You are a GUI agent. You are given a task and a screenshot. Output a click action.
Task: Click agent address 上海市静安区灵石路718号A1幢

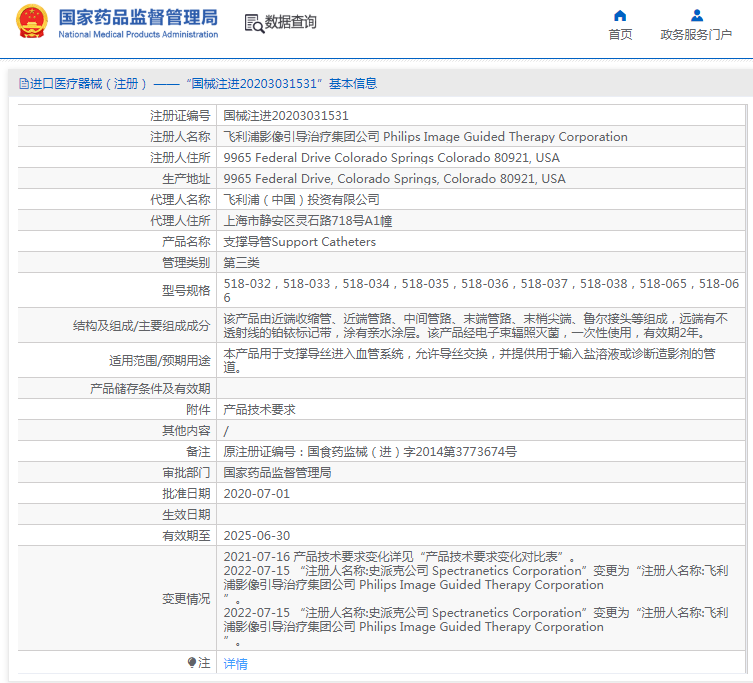point(307,221)
